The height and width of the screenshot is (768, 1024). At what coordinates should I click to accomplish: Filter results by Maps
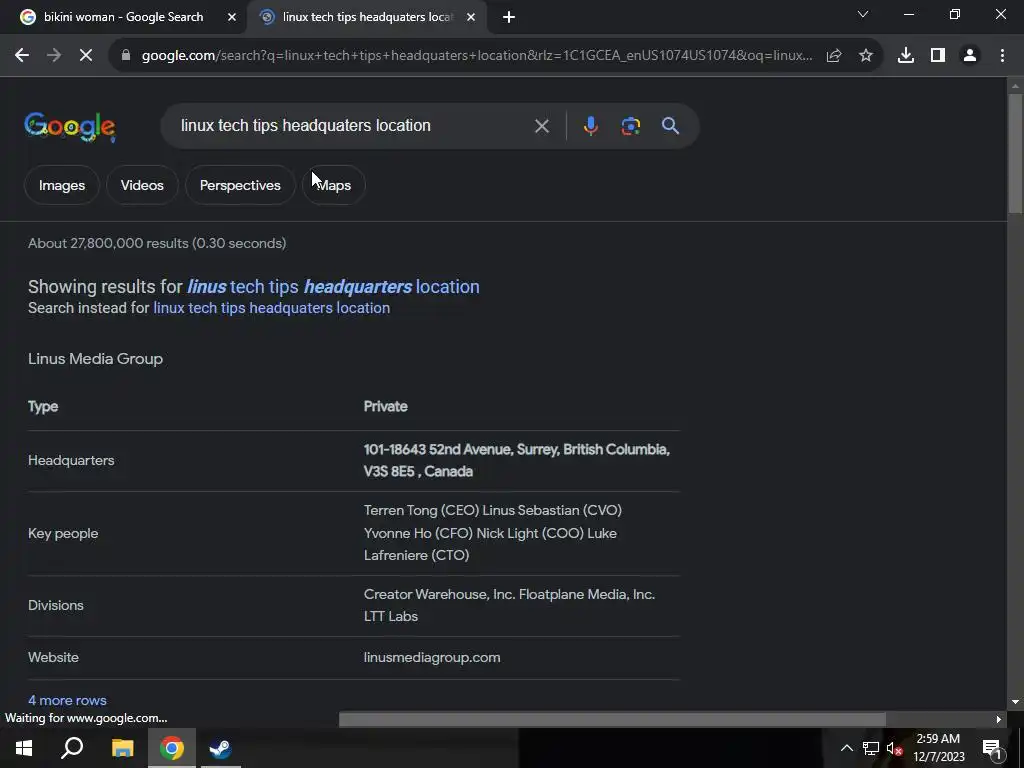click(334, 185)
